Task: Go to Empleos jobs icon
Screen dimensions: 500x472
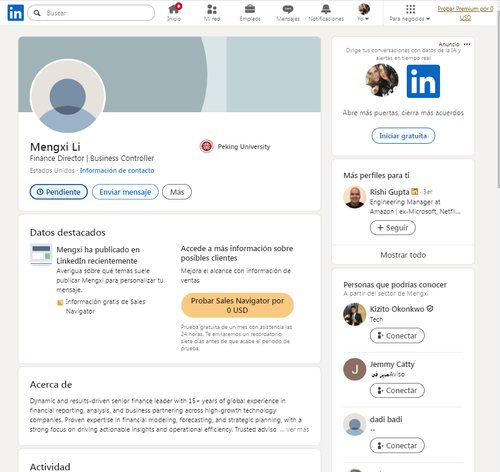Action: tap(250, 13)
